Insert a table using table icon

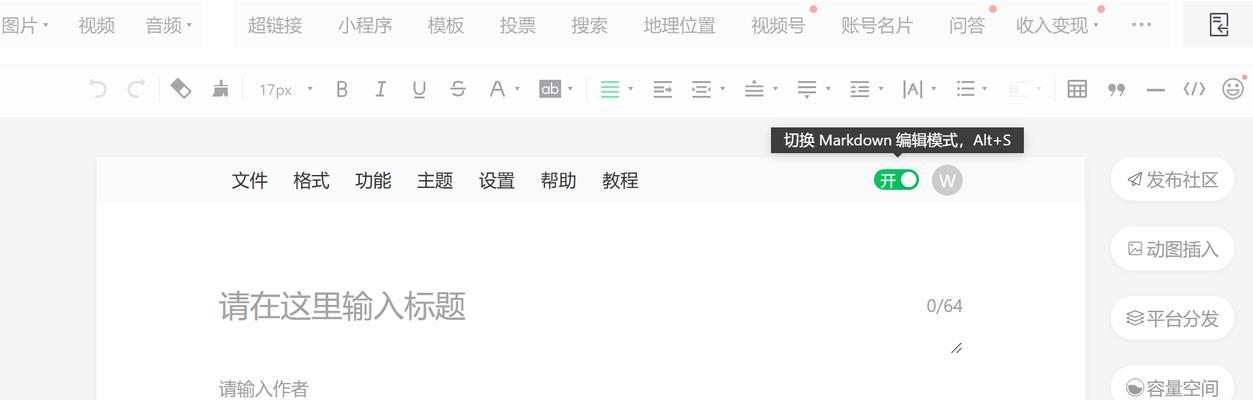(1077, 89)
